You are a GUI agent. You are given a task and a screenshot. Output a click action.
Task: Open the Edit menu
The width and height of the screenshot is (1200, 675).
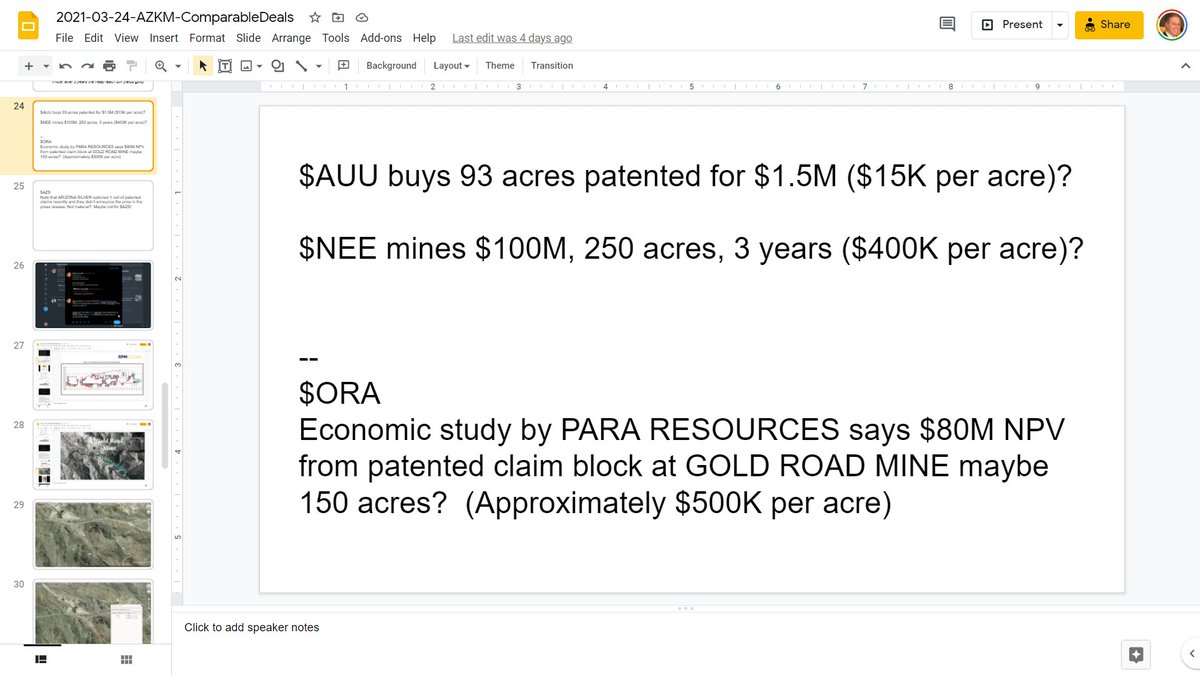pyautogui.click(x=93, y=38)
